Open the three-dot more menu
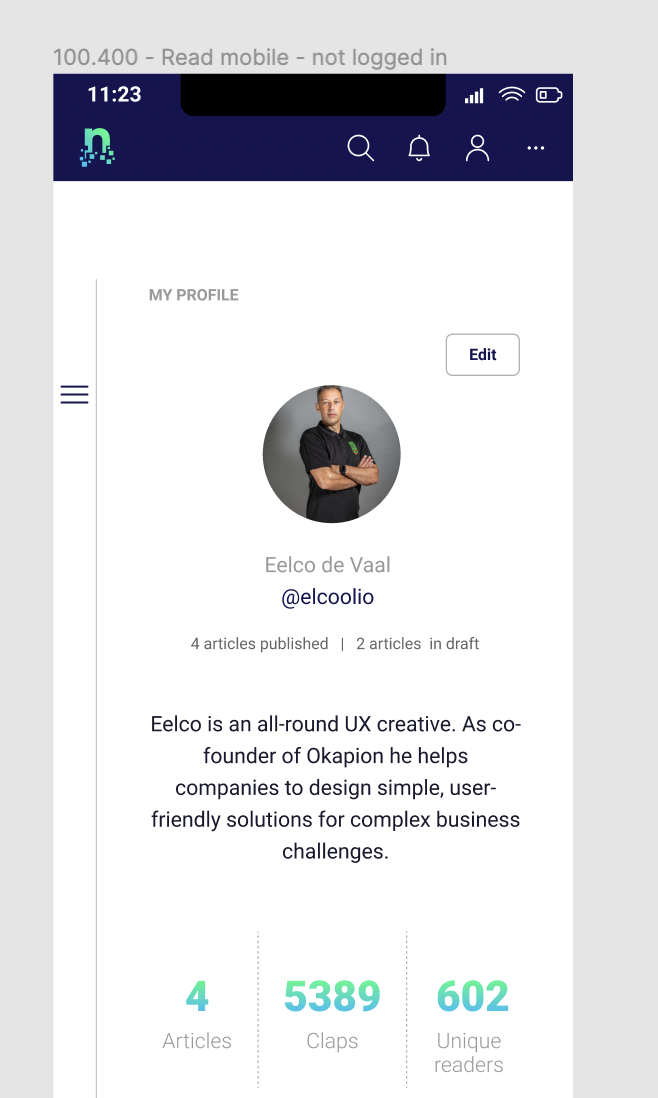The width and height of the screenshot is (658, 1098). (x=536, y=149)
